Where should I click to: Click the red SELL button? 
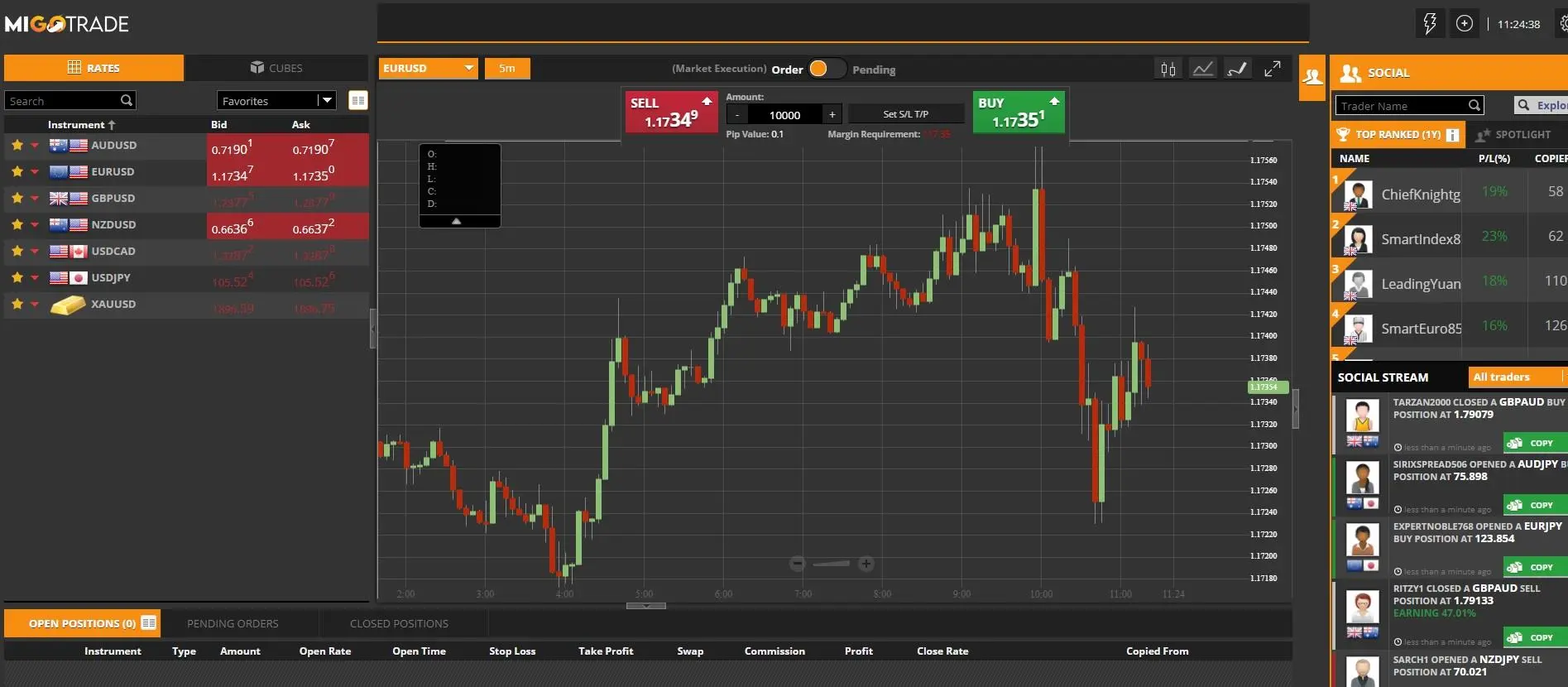(x=671, y=112)
